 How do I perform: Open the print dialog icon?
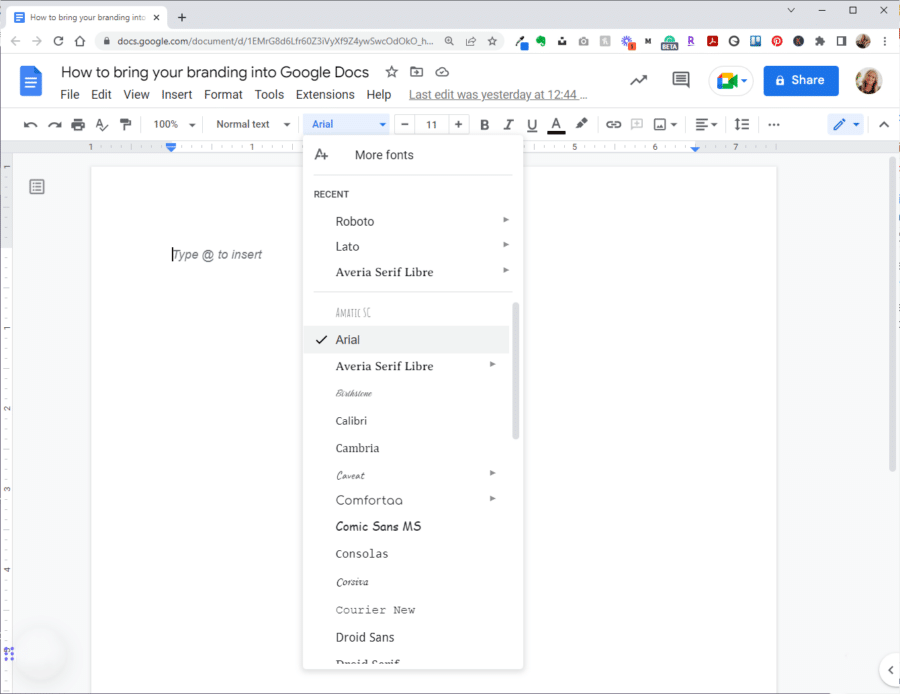[77, 124]
